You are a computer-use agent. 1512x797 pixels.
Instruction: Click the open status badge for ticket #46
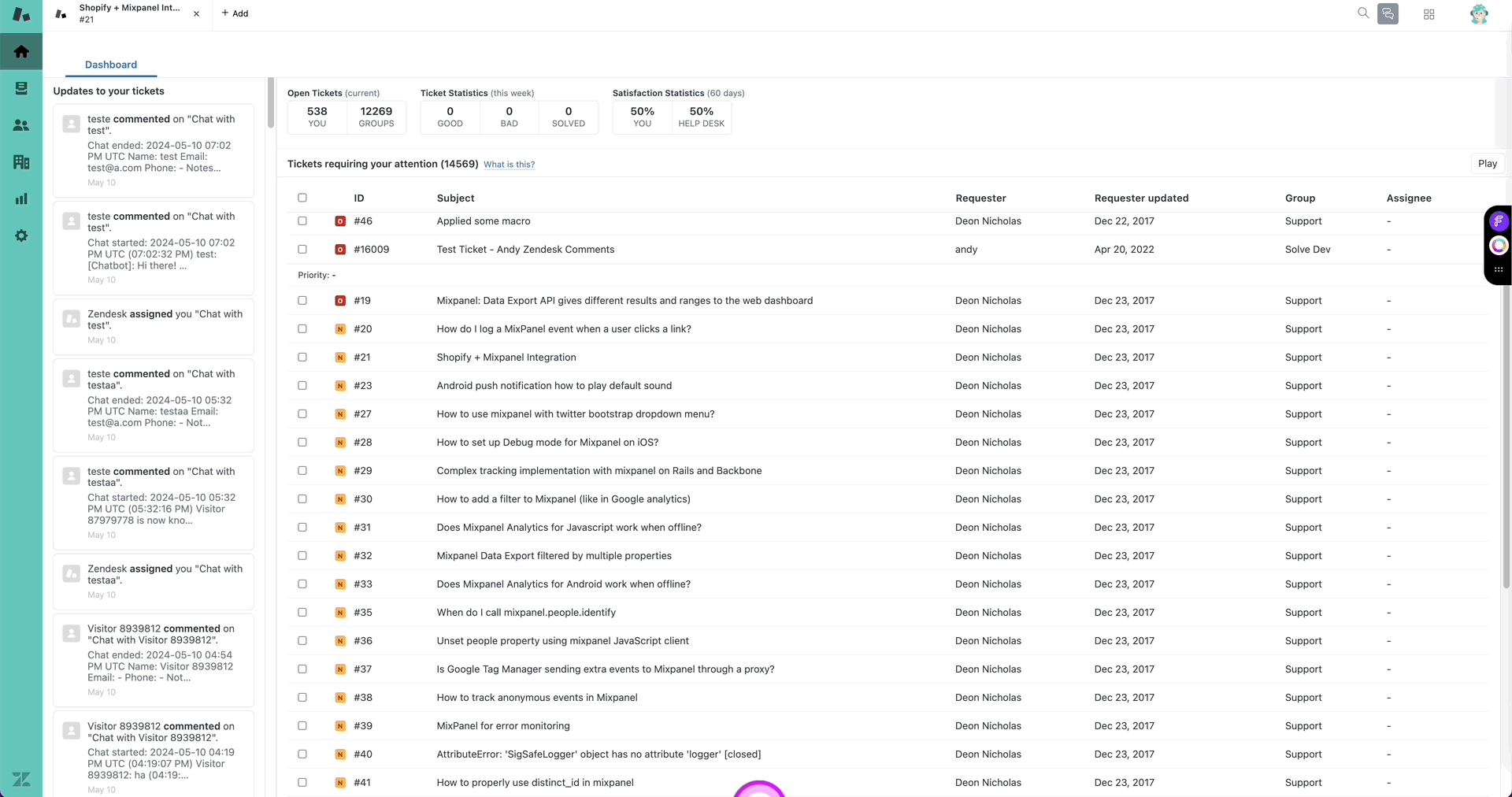pyautogui.click(x=340, y=221)
